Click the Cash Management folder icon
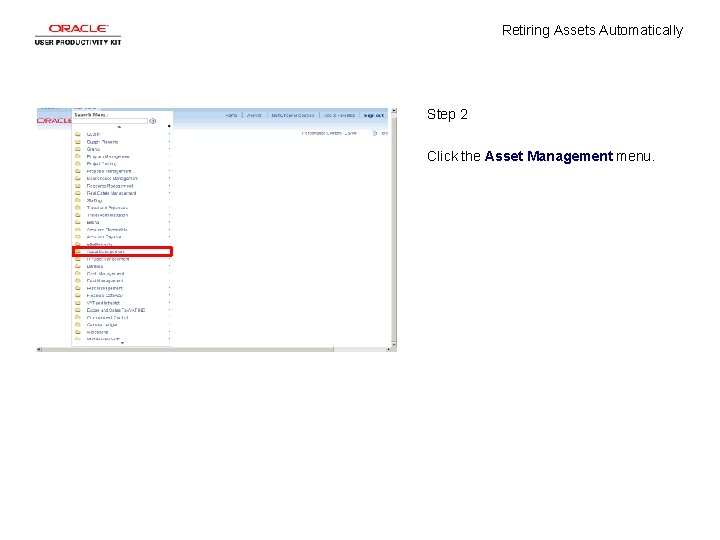The image size is (720, 540). [x=78, y=274]
